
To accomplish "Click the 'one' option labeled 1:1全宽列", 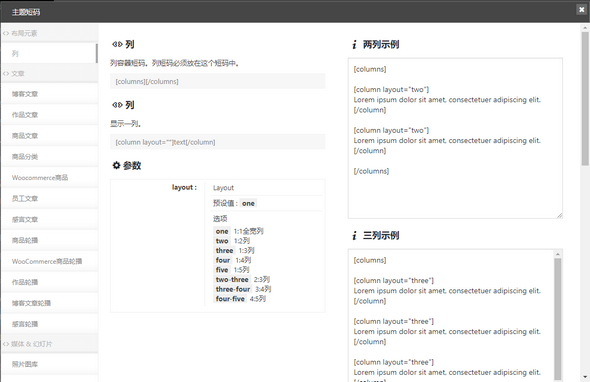I will point(222,231).
